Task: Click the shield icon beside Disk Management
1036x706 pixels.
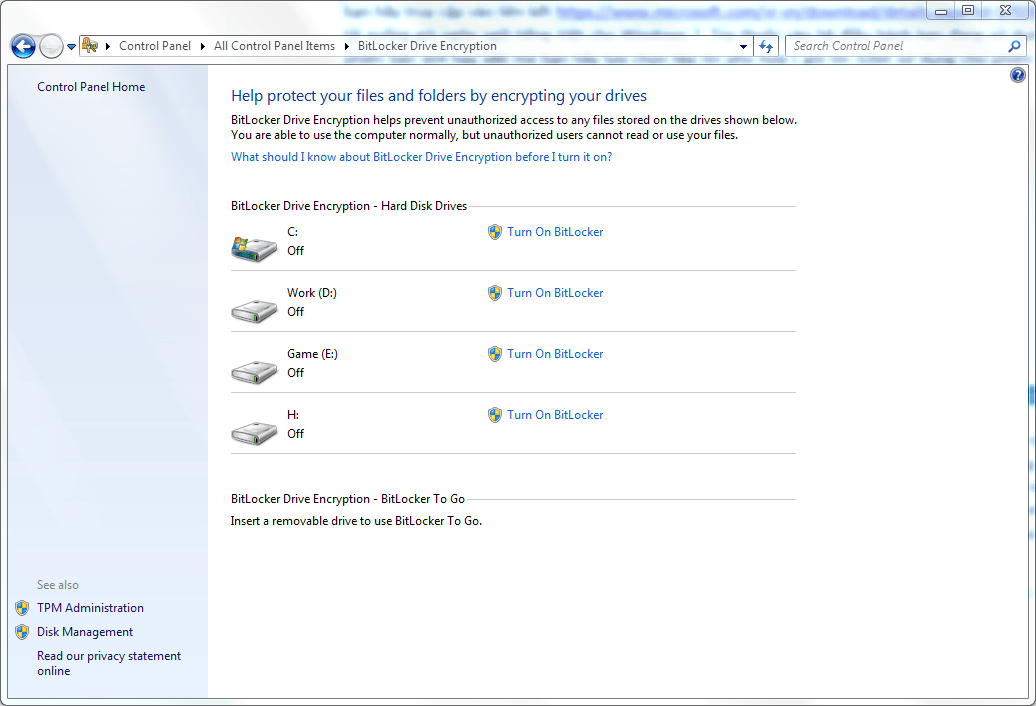Action: [x=22, y=632]
